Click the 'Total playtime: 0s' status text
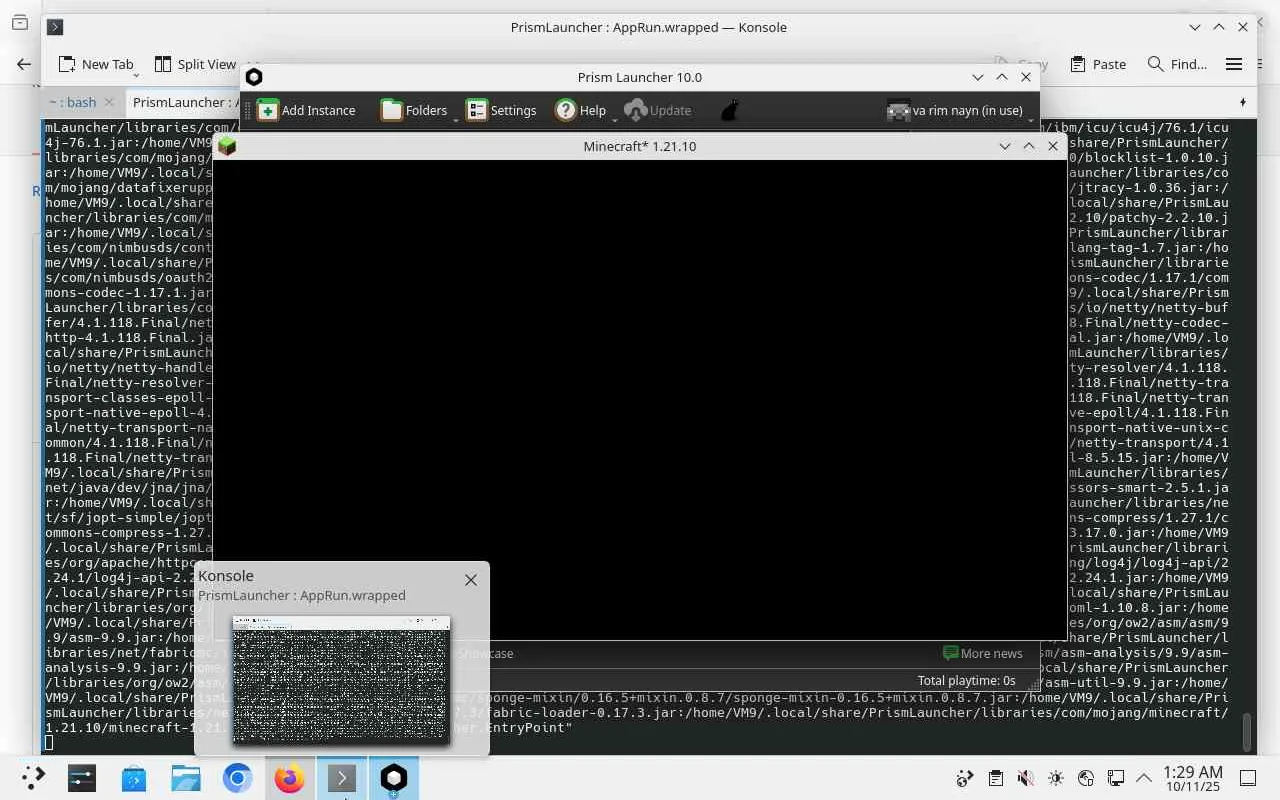Screen dimensions: 1280x800 tap(967, 680)
